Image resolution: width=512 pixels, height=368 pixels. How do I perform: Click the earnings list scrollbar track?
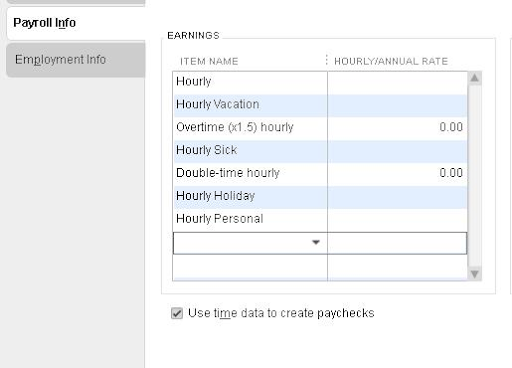pos(475,176)
